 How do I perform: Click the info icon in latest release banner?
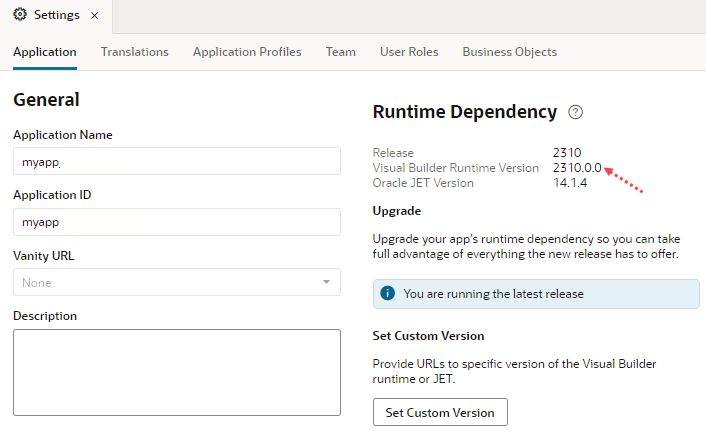tap(388, 294)
